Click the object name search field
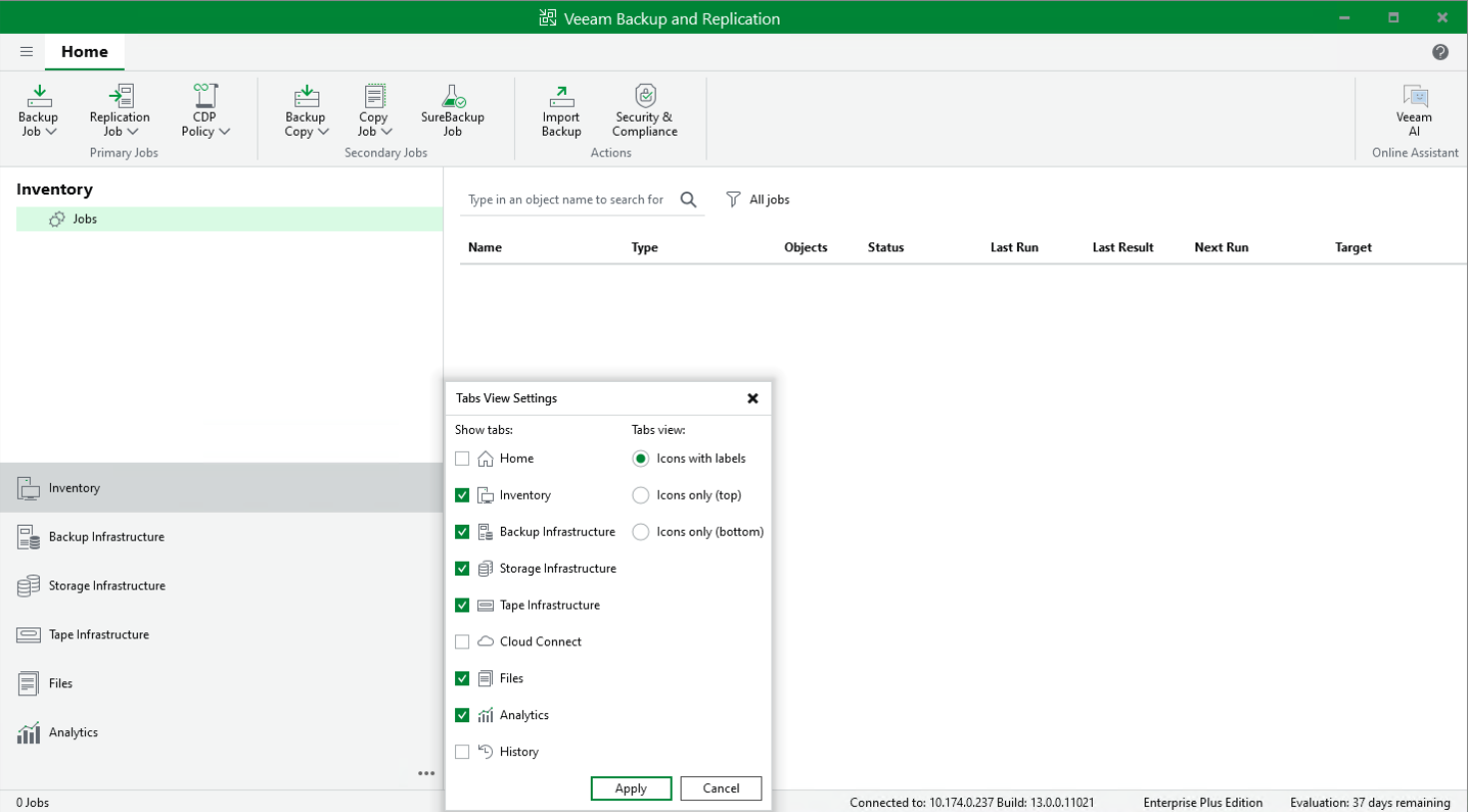The height and width of the screenshot is (812, 1468). click(569, 200)
